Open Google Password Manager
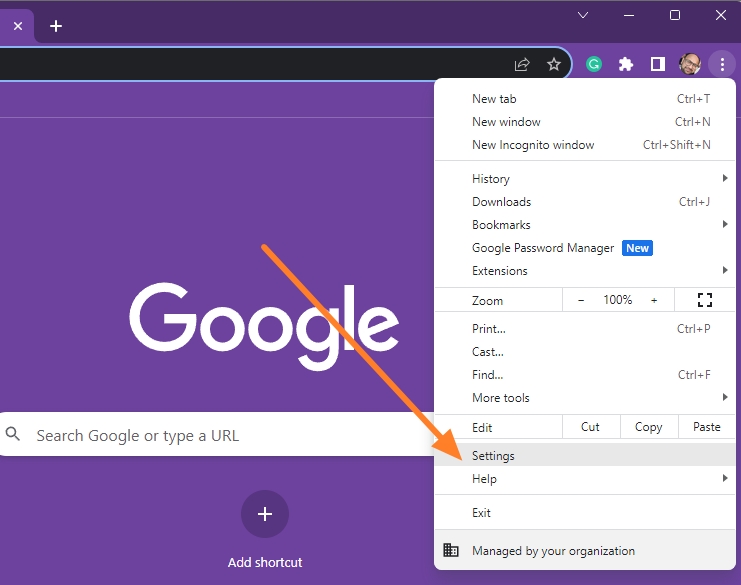The width and height of the screenshot is (741, 585). point(585,248)
